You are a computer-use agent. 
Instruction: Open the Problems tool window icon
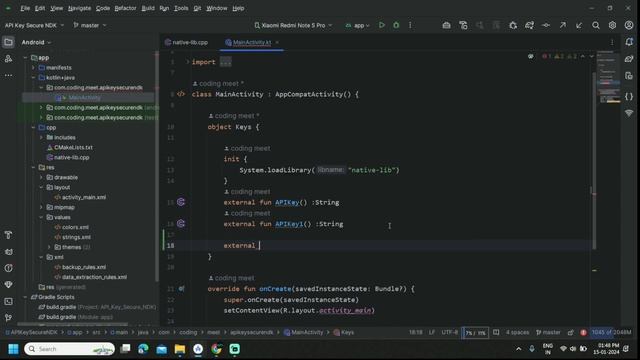[x=8, y=268]
